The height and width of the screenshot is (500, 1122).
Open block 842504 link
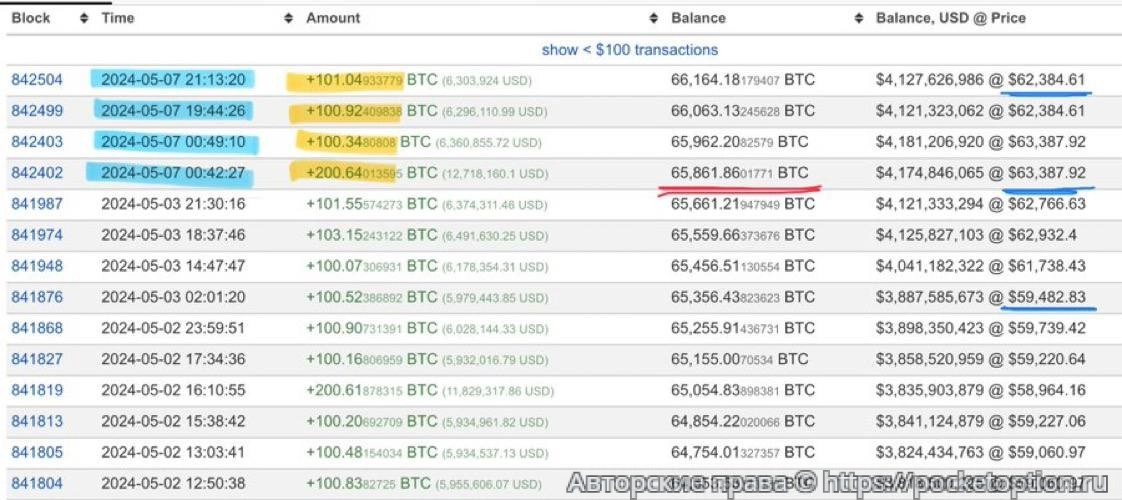tap(37, 80)
